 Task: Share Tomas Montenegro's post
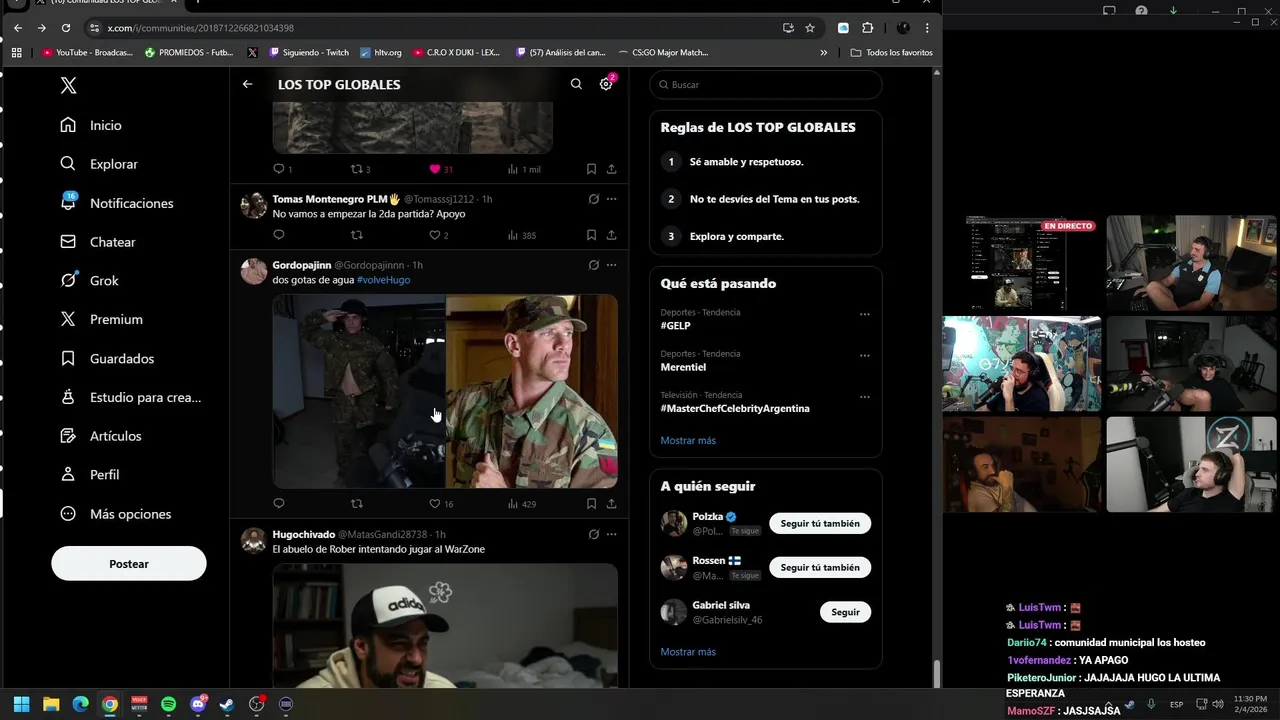click(611, 235)
